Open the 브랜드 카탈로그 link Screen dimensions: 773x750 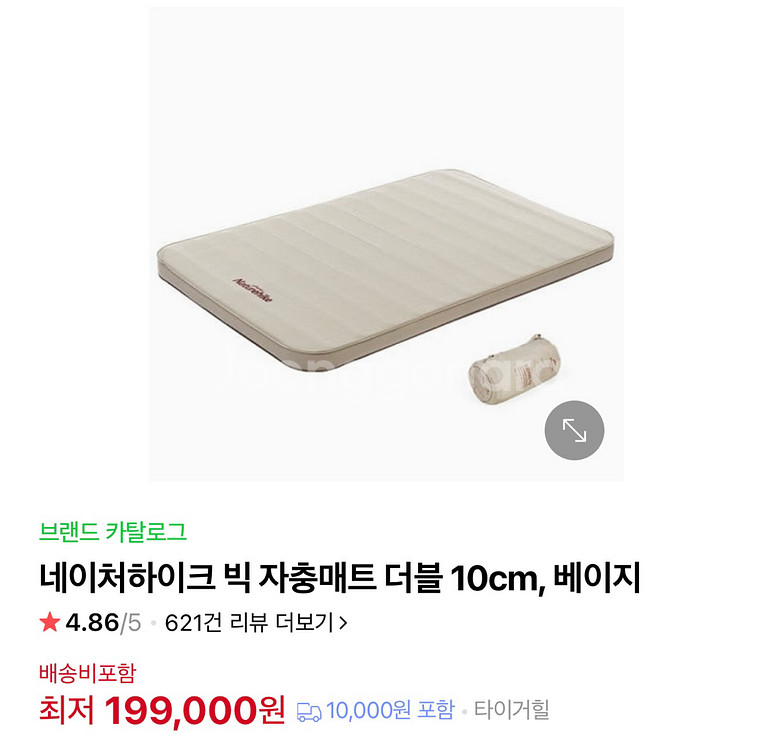pyautogui.click(x=113, y=532)
